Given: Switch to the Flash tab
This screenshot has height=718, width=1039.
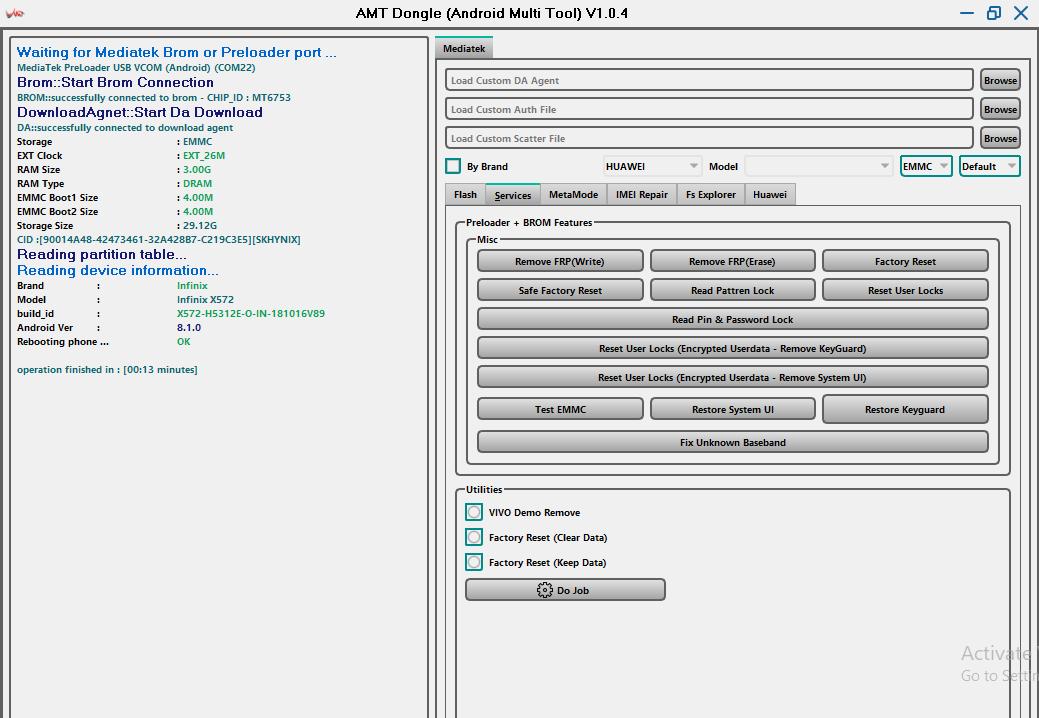Looking at the screenshot, I should (x=465, y=195).
